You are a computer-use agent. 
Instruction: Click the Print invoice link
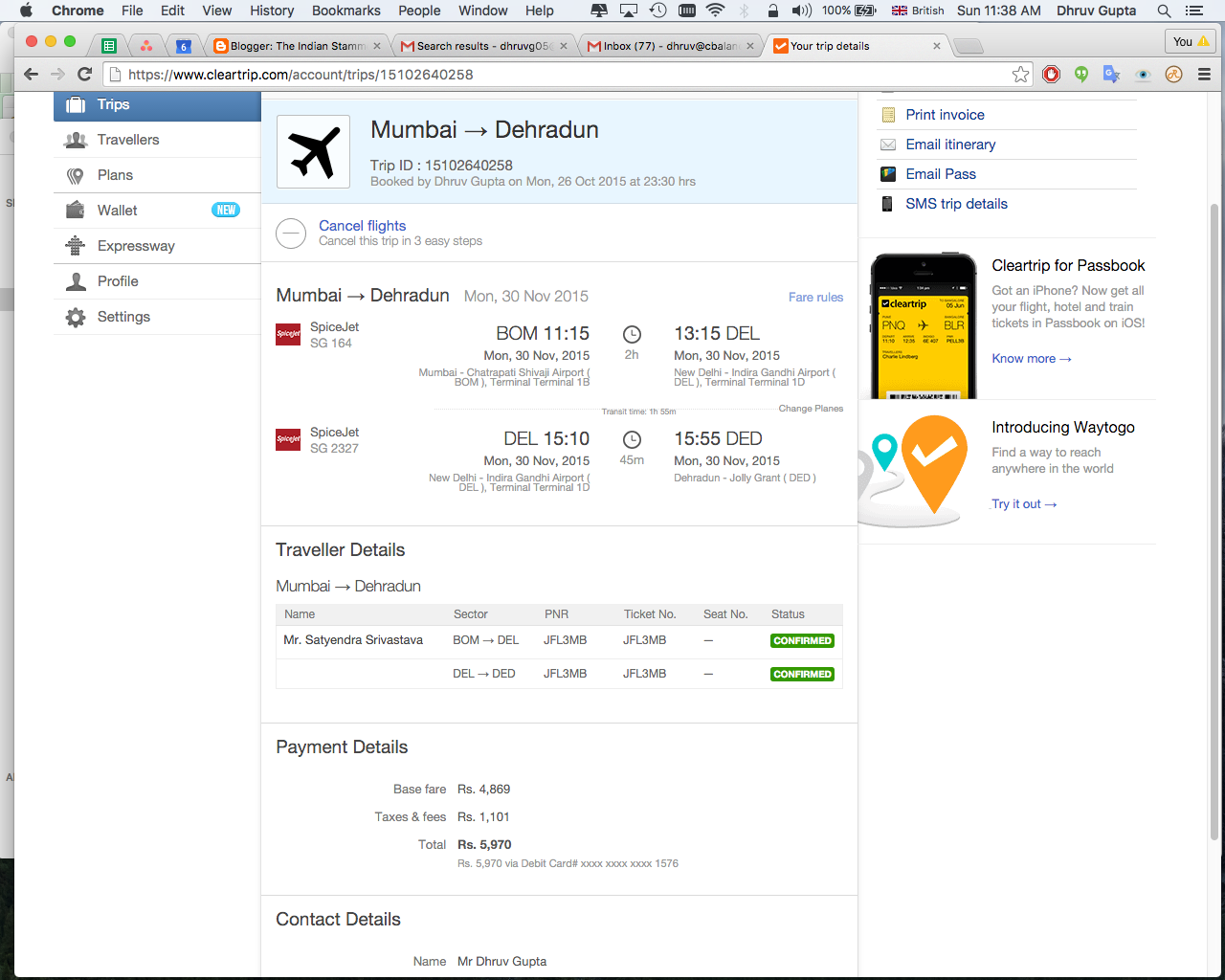click(945, 115)
